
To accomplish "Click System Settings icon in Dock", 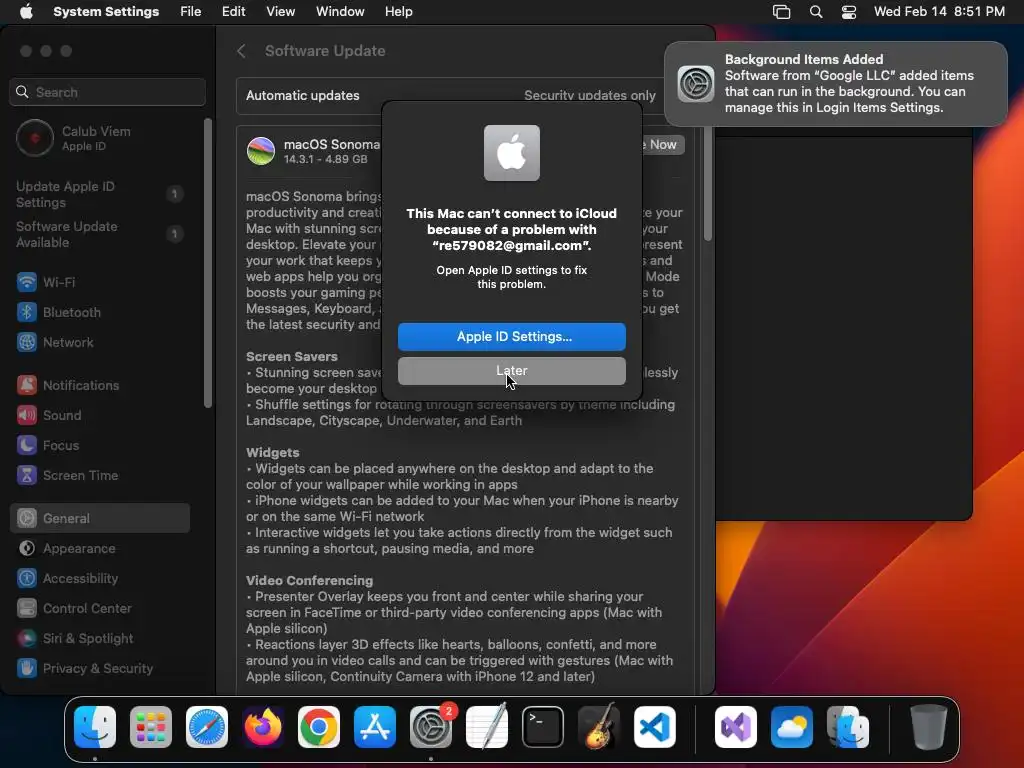I will 431,727.
